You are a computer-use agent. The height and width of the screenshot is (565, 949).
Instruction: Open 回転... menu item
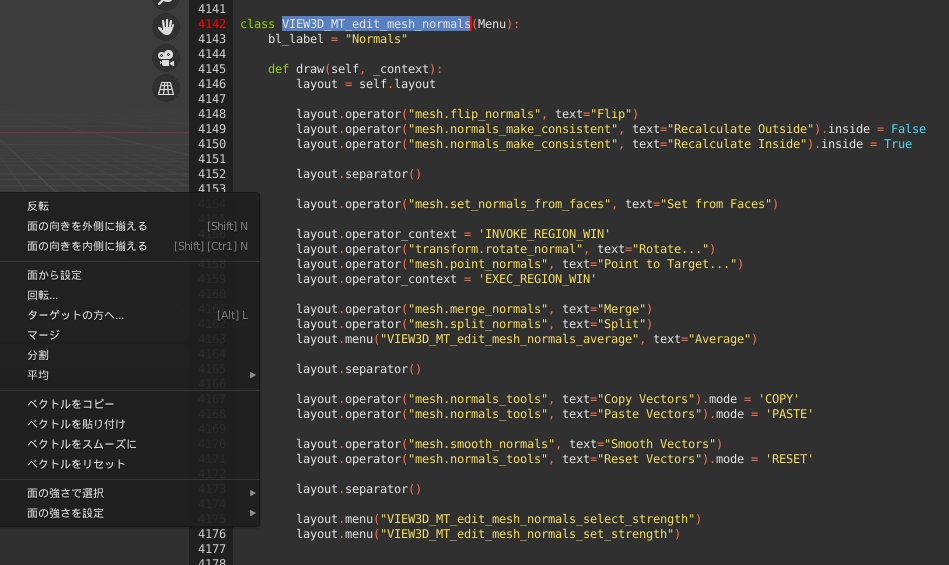coord(130,295)
